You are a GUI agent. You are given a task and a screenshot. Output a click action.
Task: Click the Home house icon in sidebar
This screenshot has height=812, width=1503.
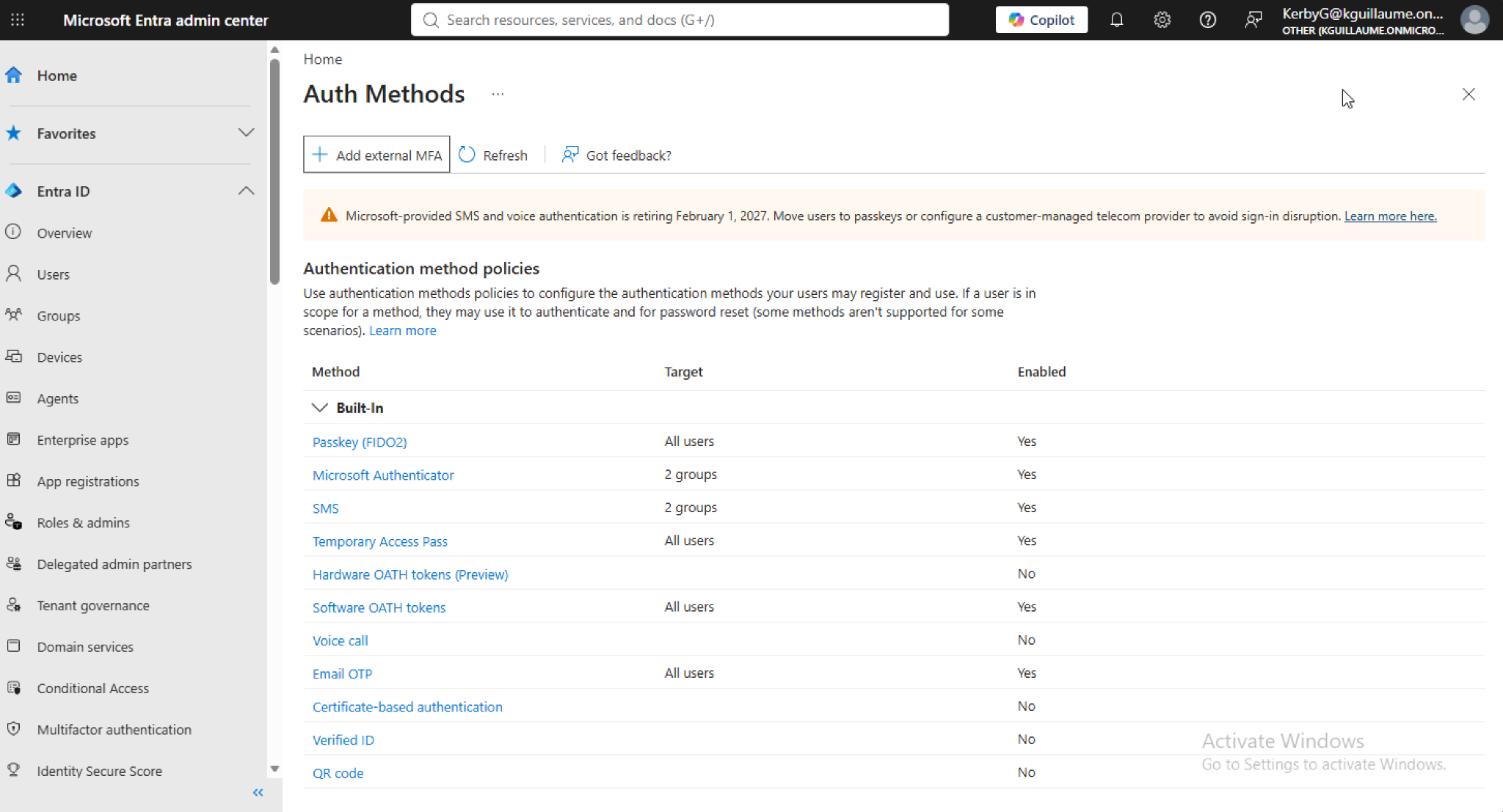coord(13,75)
